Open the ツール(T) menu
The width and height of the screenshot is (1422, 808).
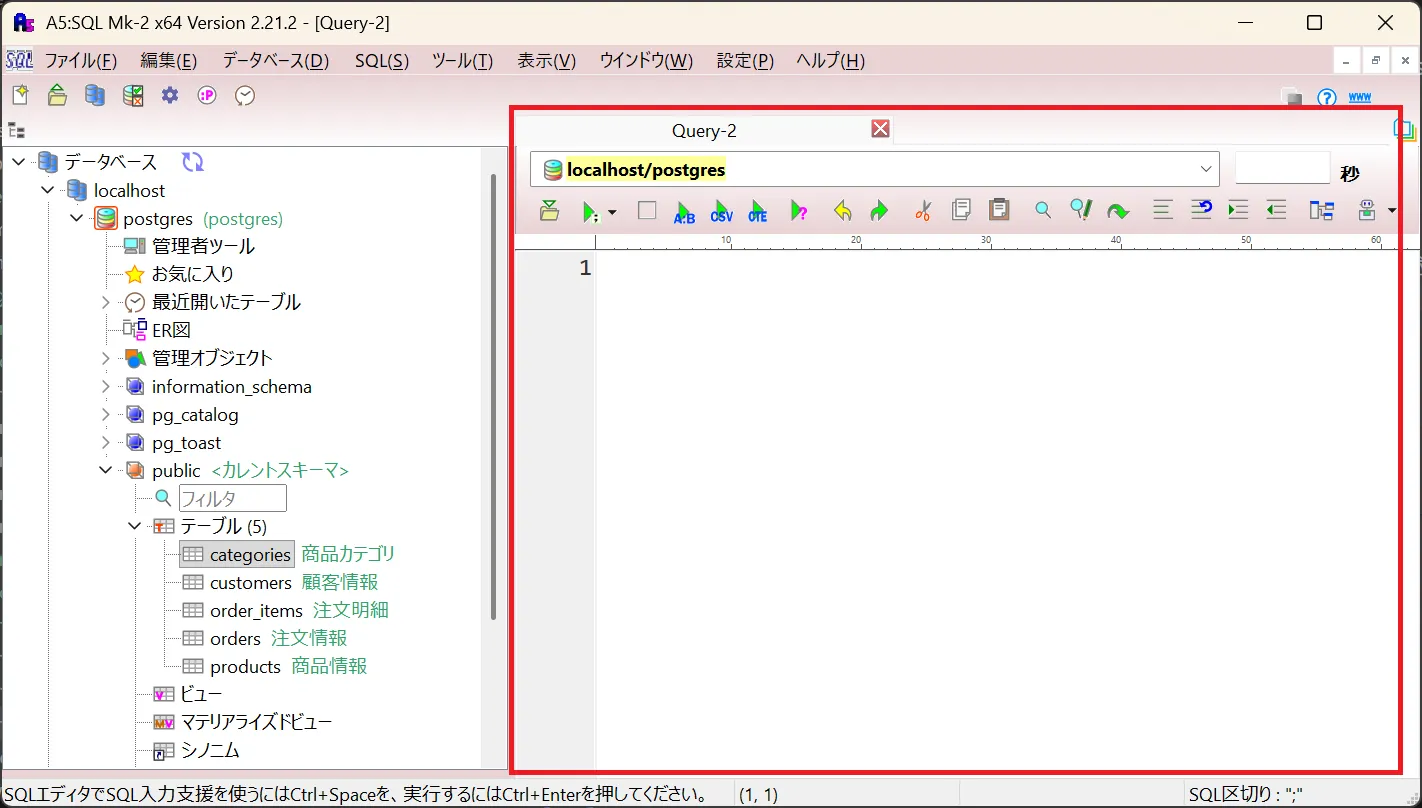(x=462, y=61)
